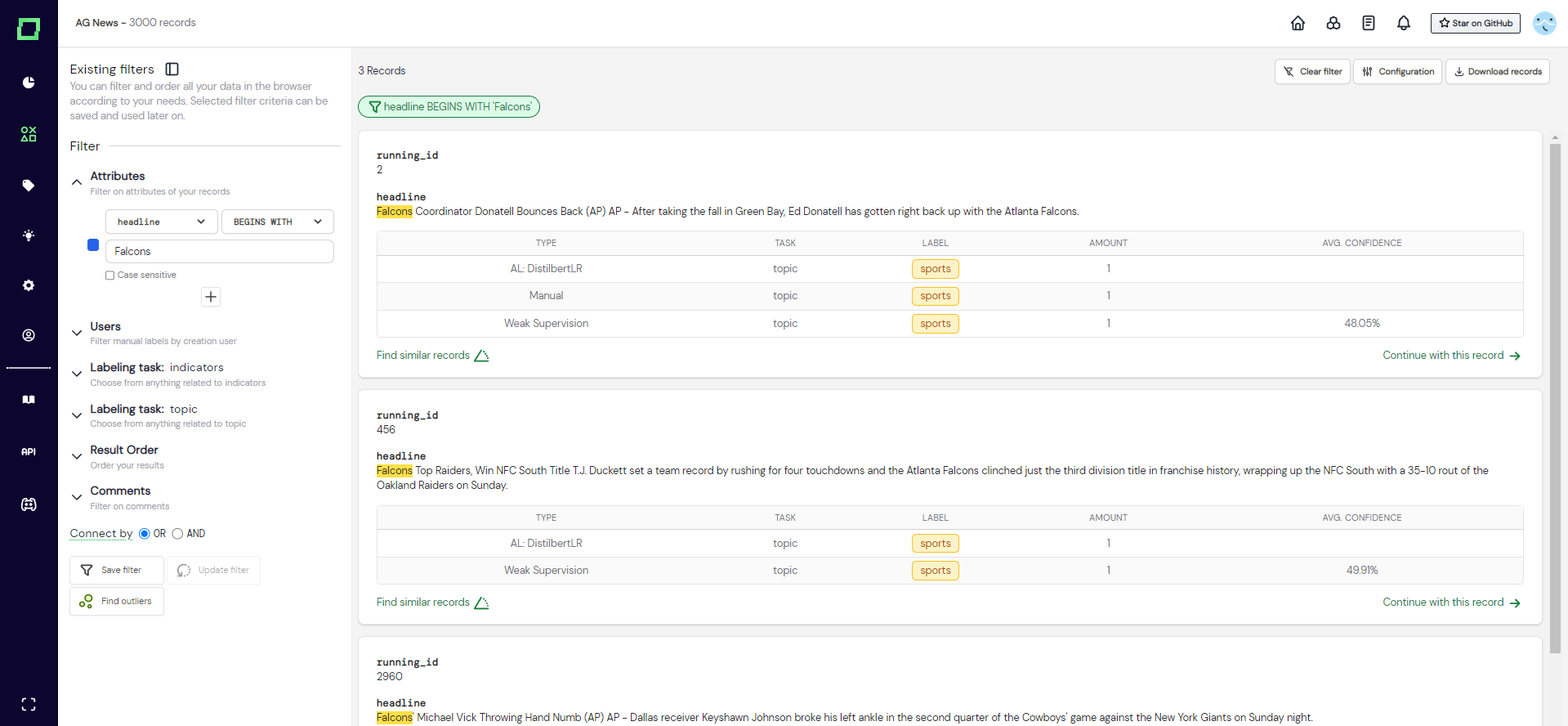
Task: Expand the Result Order section
Action: 77,456
